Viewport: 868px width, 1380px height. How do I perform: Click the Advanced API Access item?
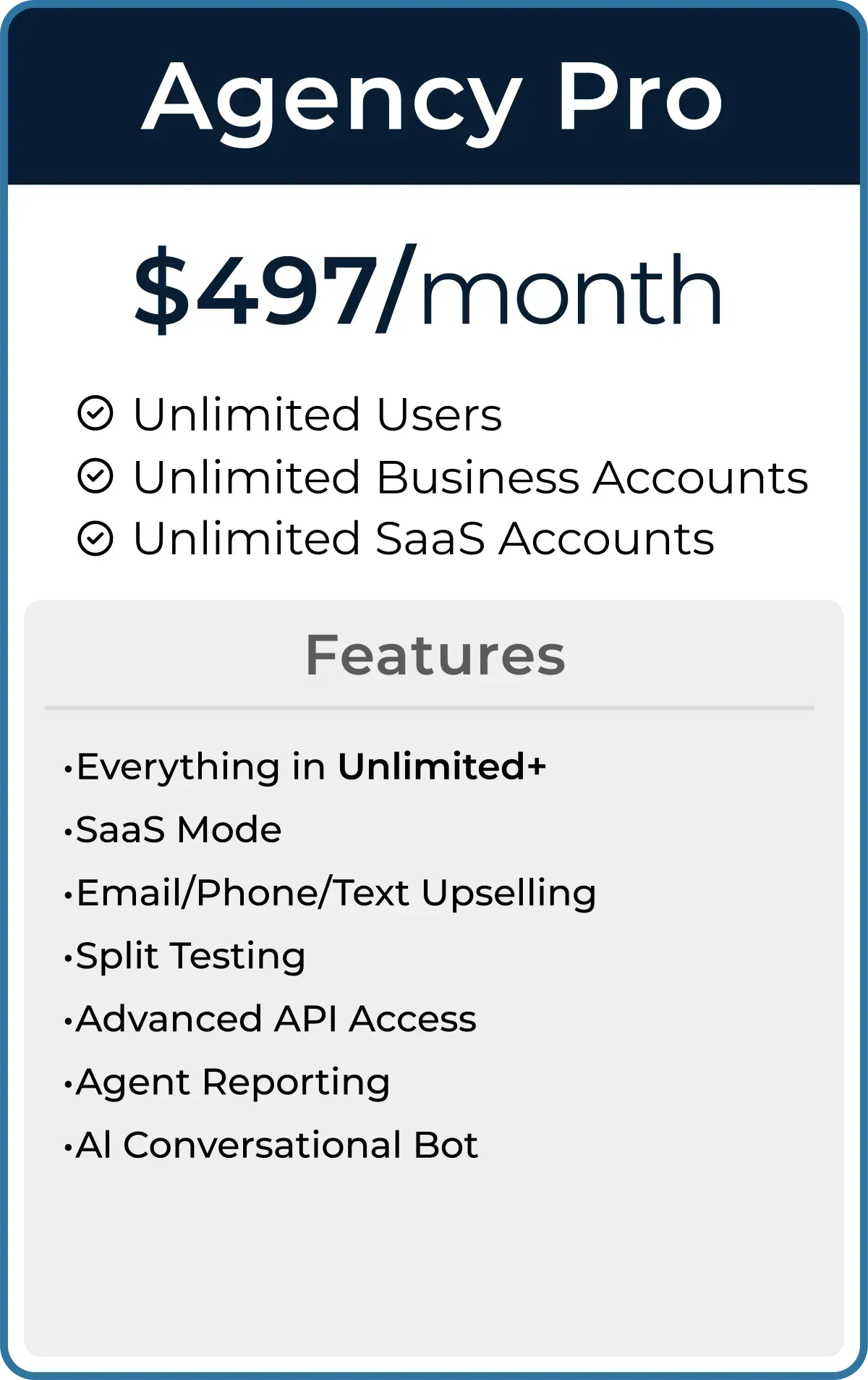point(270,1019)
